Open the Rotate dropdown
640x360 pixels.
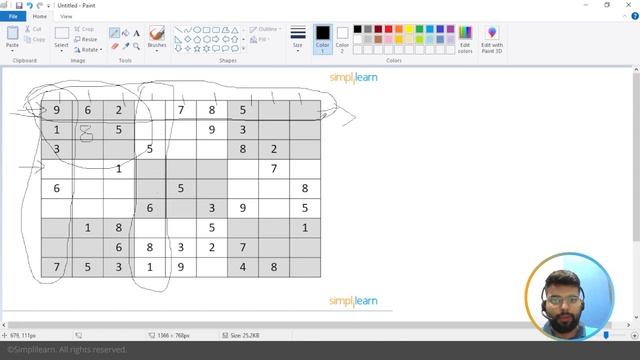coord(88,49)
